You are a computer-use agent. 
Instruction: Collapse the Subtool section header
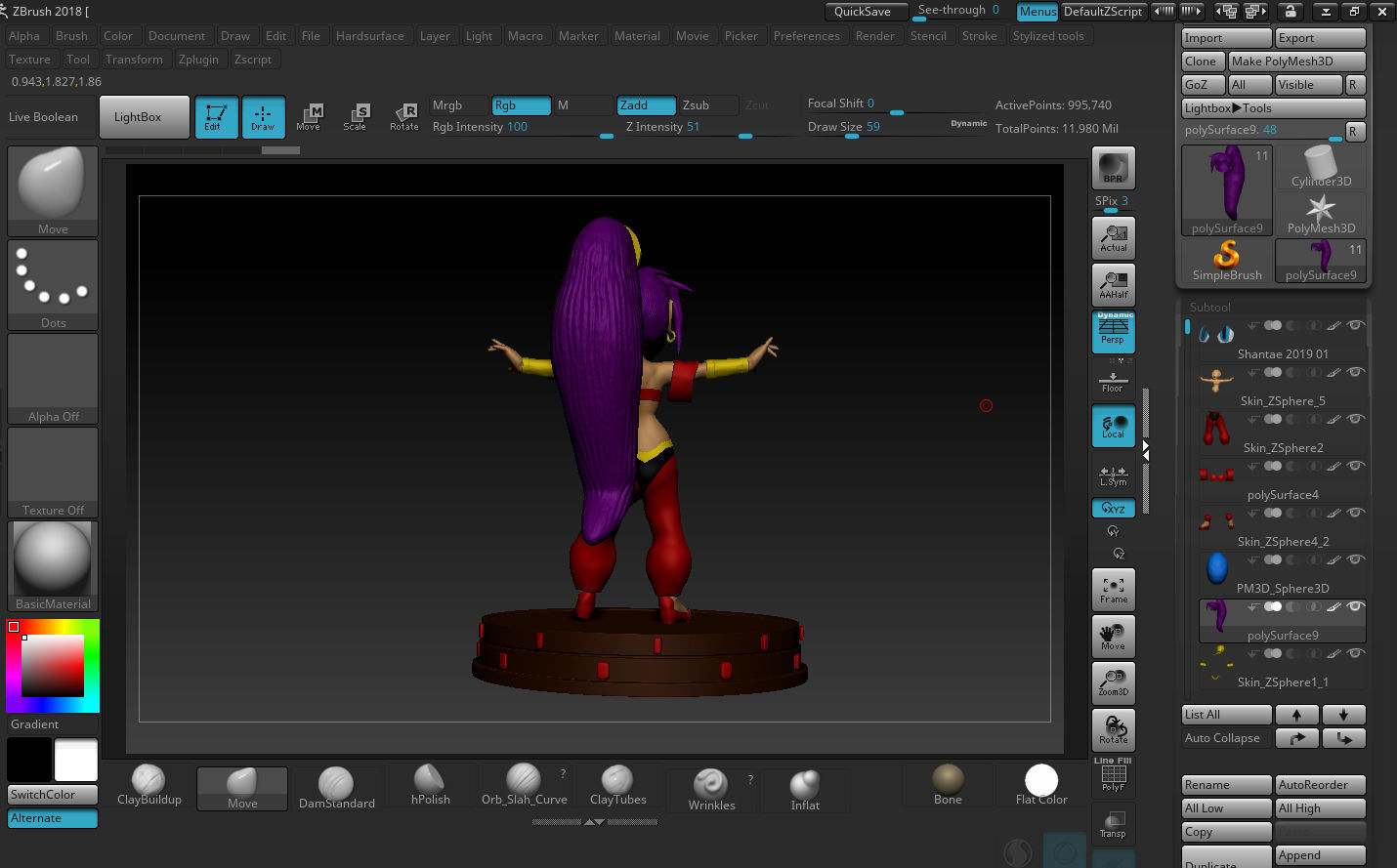tap(1209, 307)
